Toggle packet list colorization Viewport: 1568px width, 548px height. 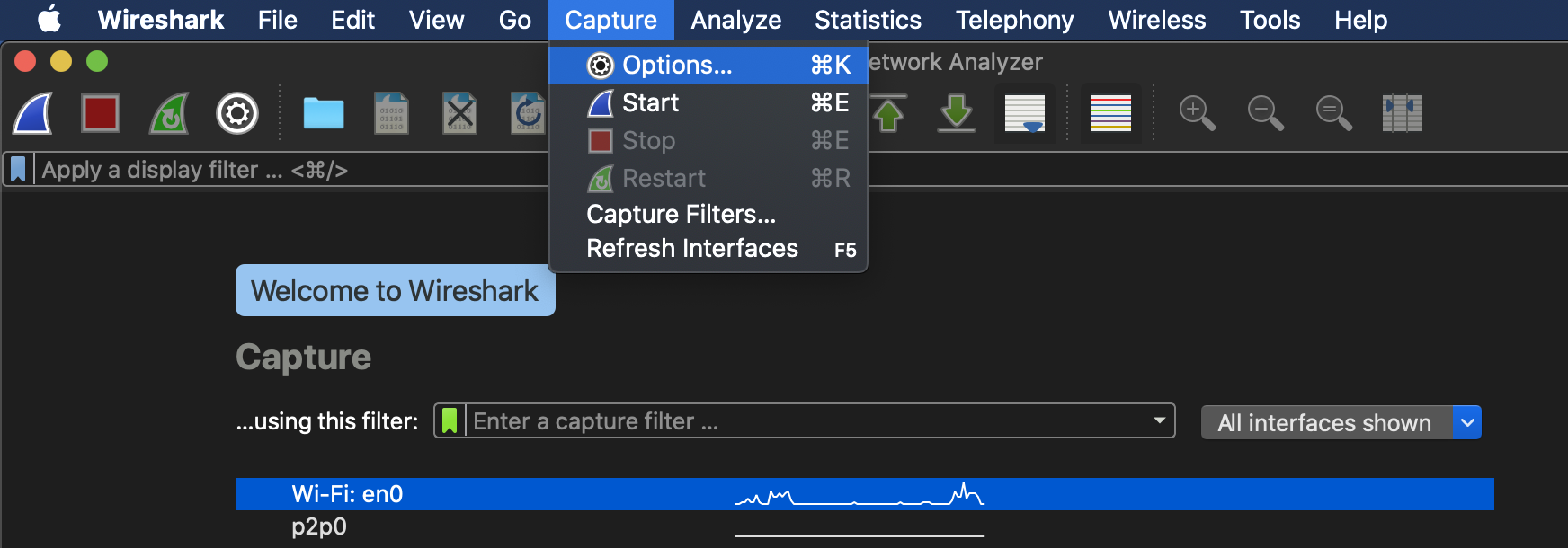[x=1110, y=114]
